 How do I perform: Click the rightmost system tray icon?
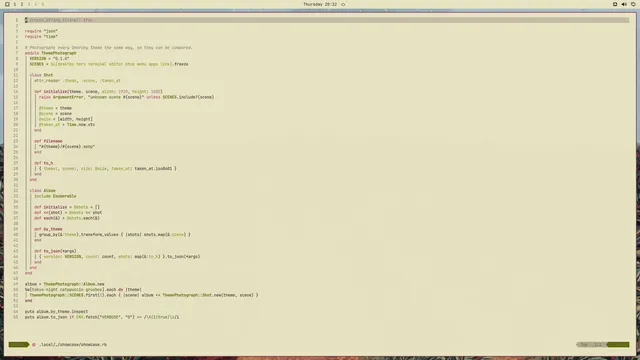point(633,4)
